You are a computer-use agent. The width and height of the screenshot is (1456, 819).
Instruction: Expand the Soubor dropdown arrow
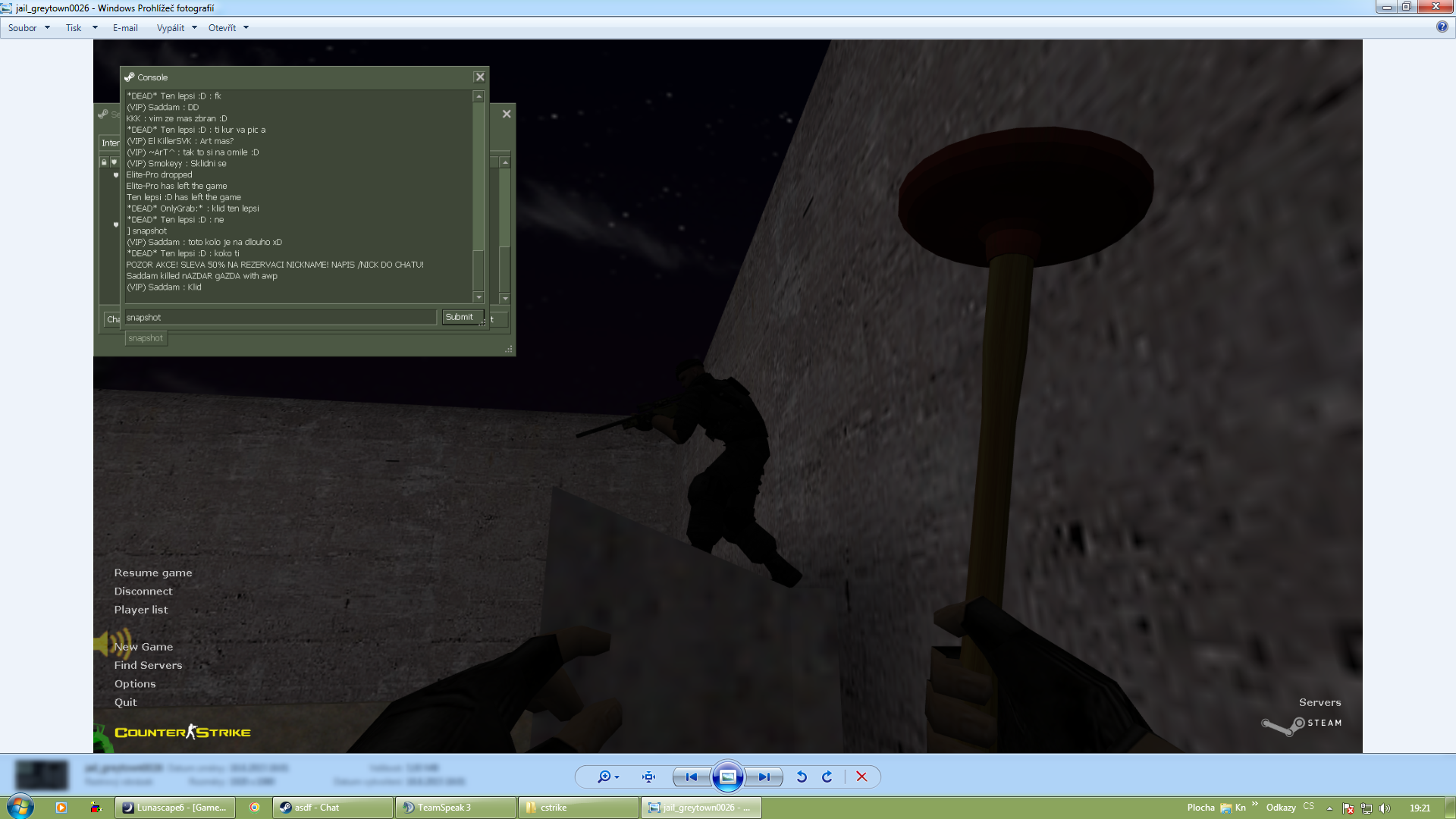(x=47, y=28)
